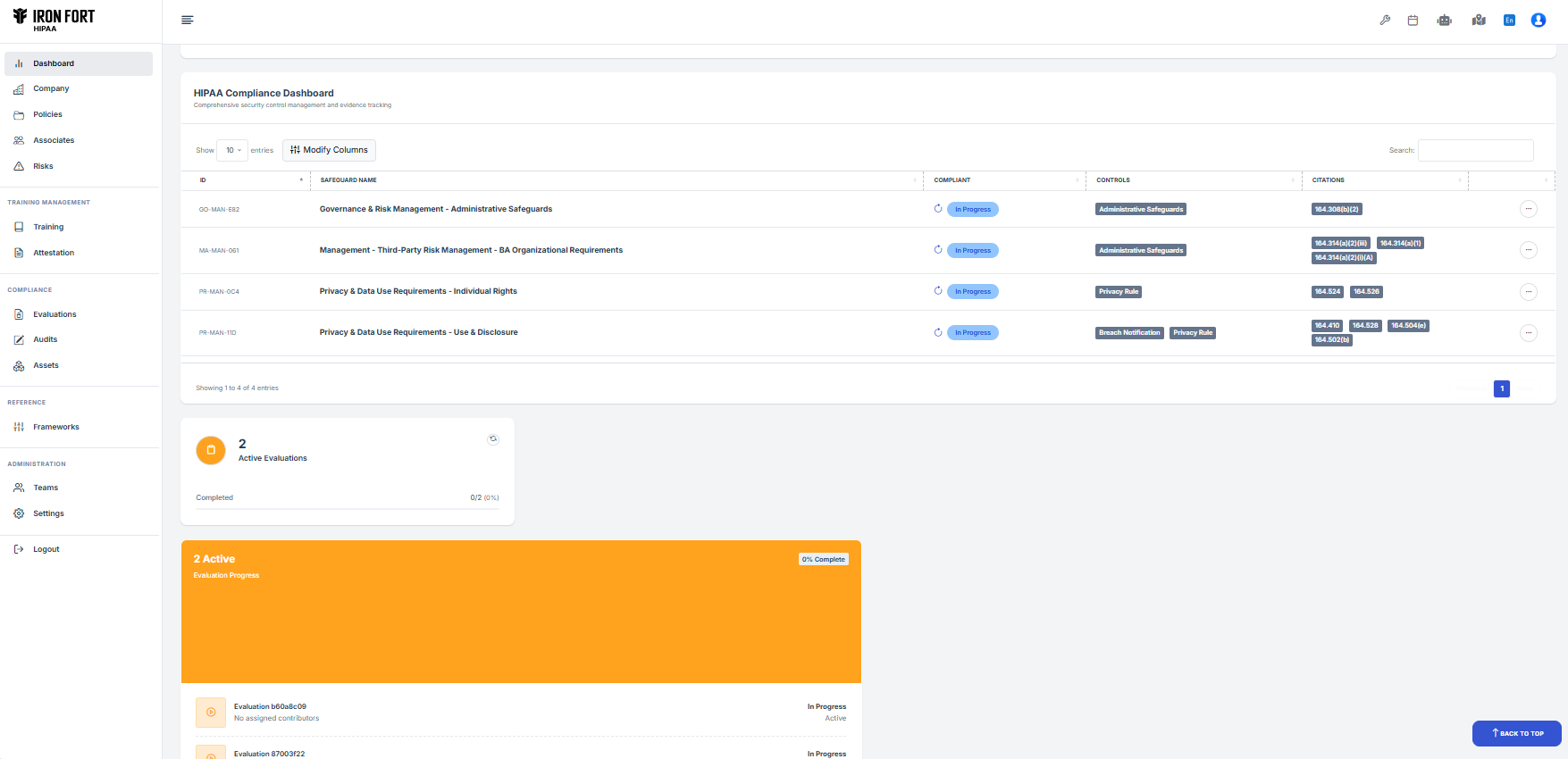1568x759 pixels.
Task: Collapse sidebar with the hamburger menu icon
Action: pos(188,20)
